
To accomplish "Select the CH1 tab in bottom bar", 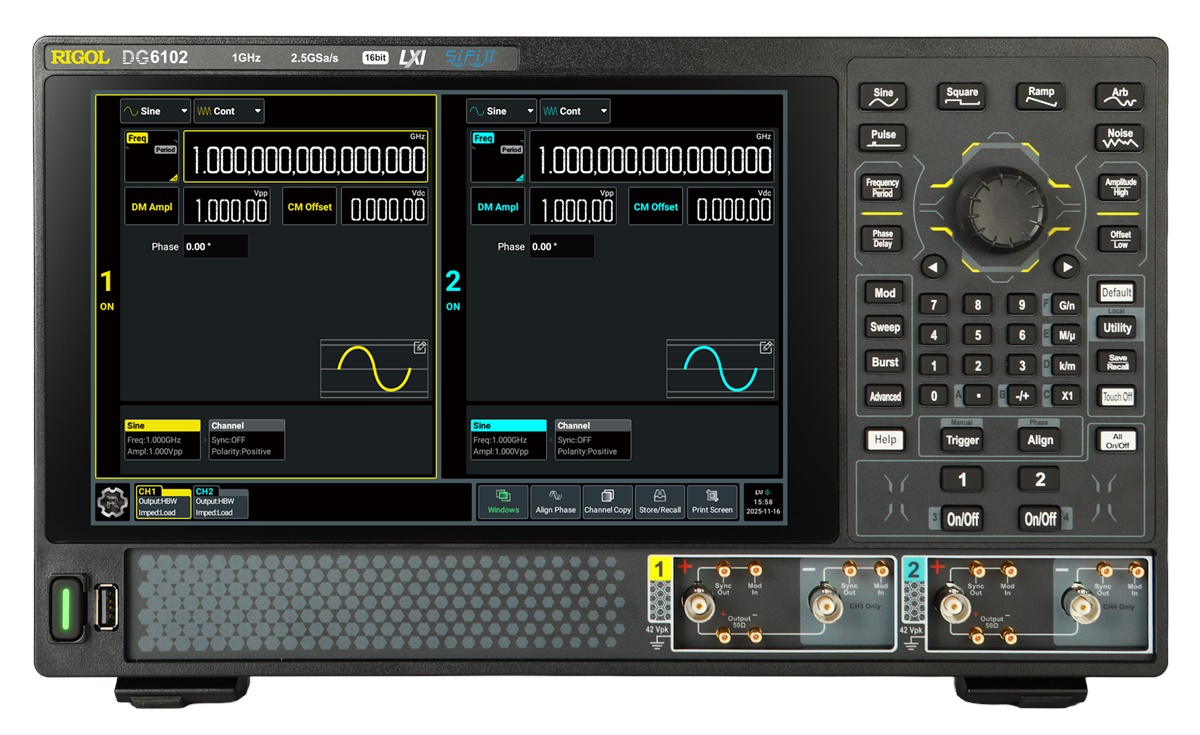I will click(162, 502).
